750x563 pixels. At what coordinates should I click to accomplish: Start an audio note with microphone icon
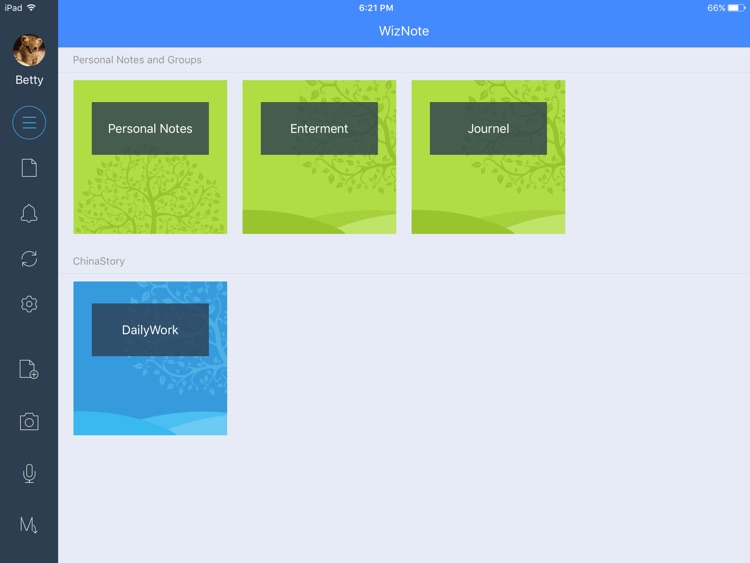tap(29, 474)
